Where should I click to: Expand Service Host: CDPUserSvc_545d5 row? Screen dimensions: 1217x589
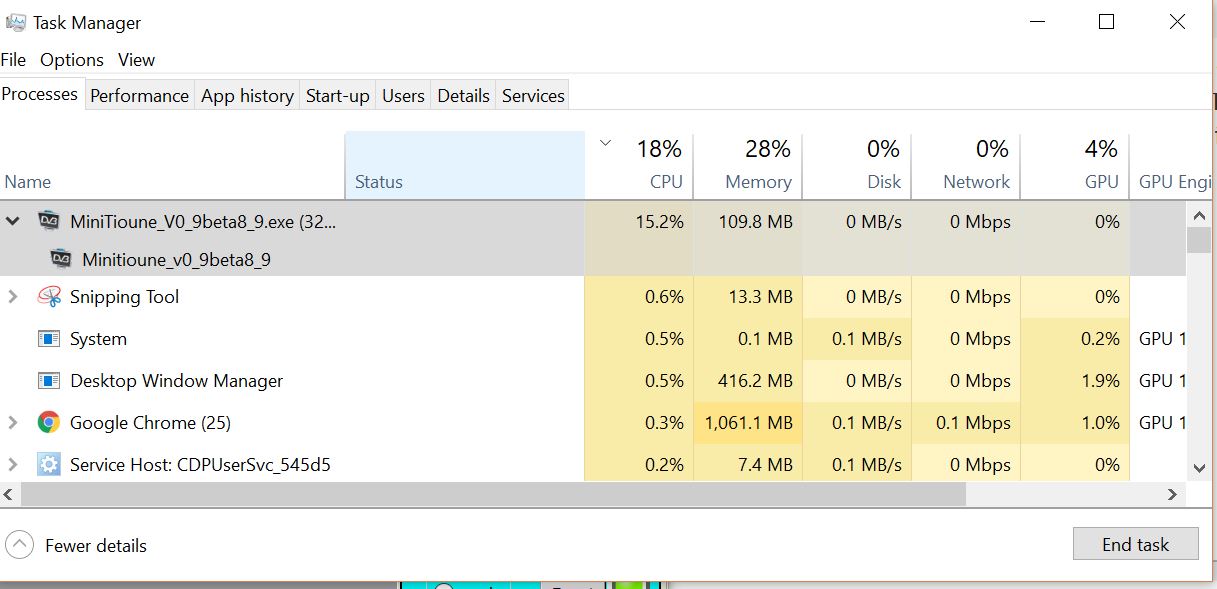point(13,464)
